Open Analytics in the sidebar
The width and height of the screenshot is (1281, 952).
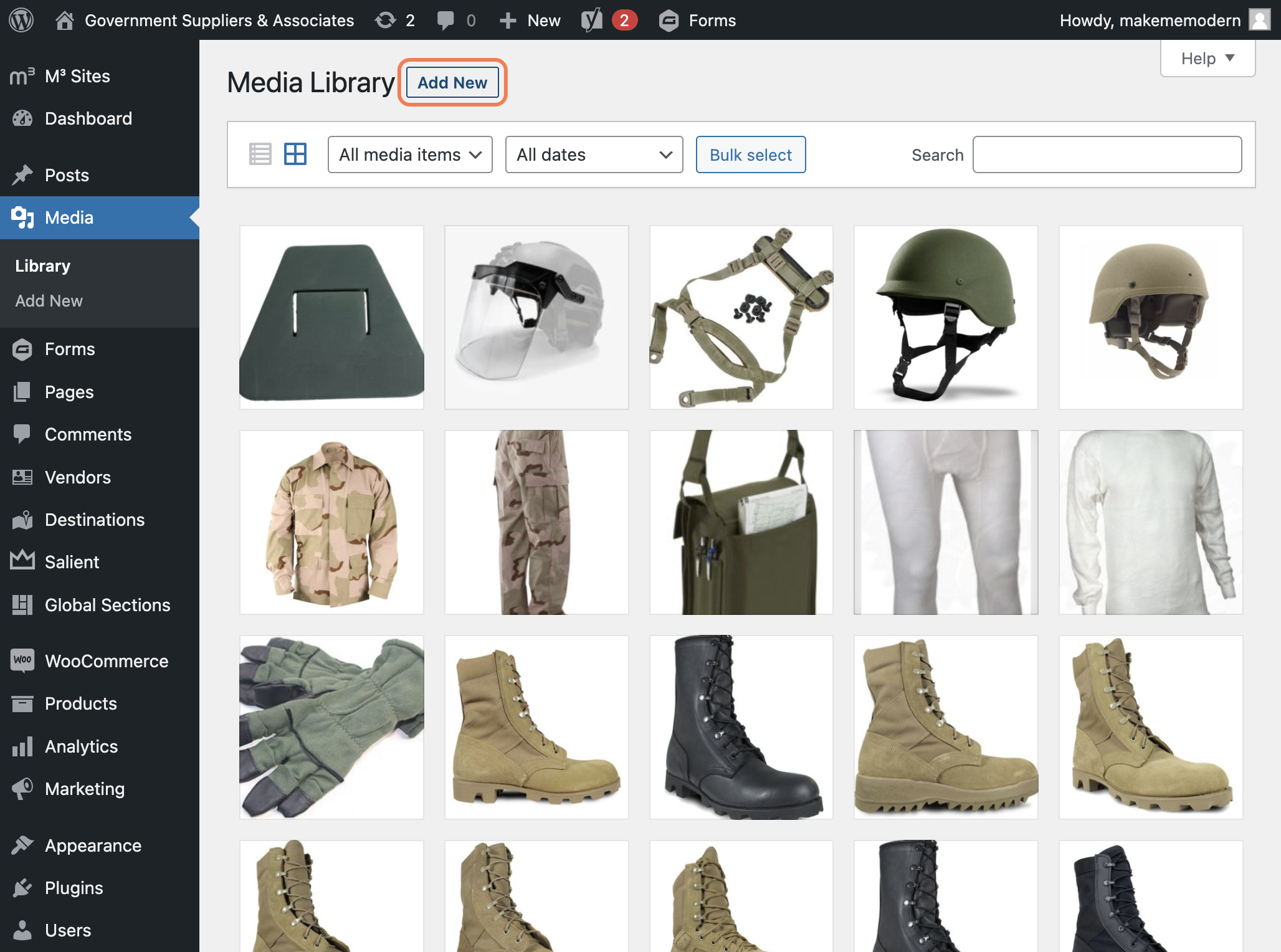tap(100, 746)
